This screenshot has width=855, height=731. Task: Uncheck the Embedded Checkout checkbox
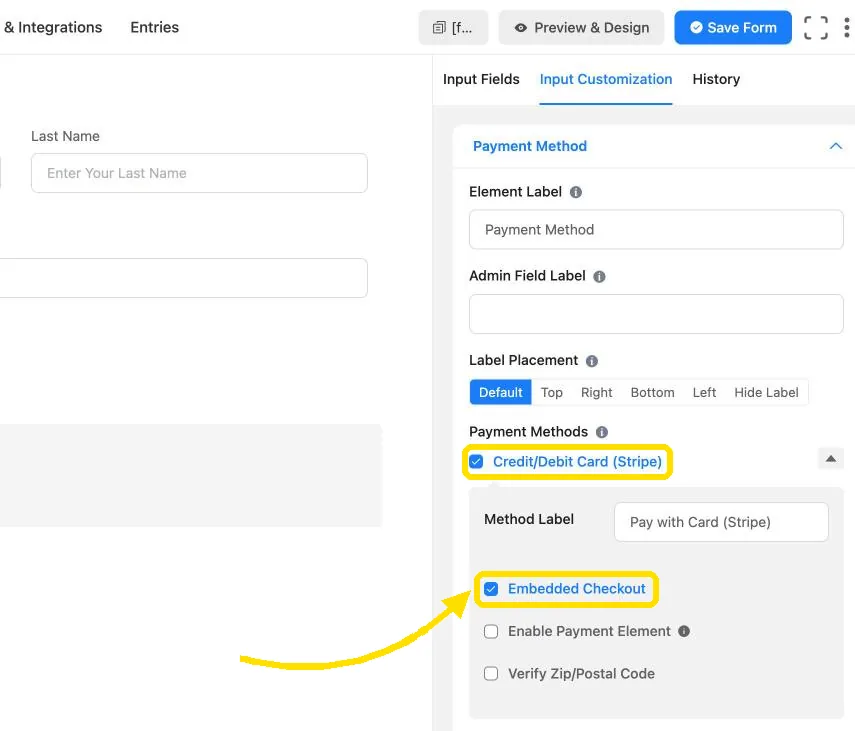coord(491,589)
